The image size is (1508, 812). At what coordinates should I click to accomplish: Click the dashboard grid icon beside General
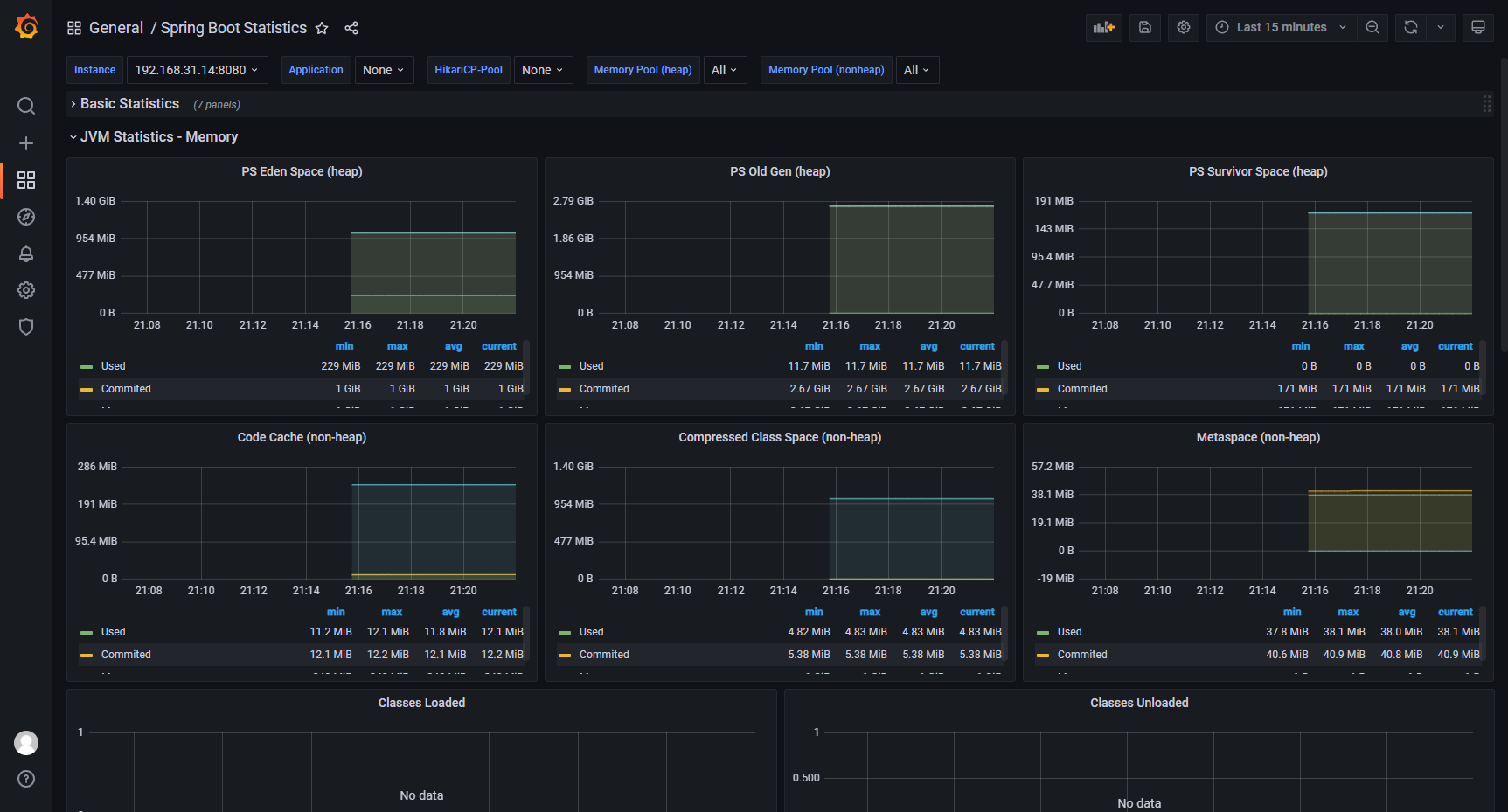[74, 28]
